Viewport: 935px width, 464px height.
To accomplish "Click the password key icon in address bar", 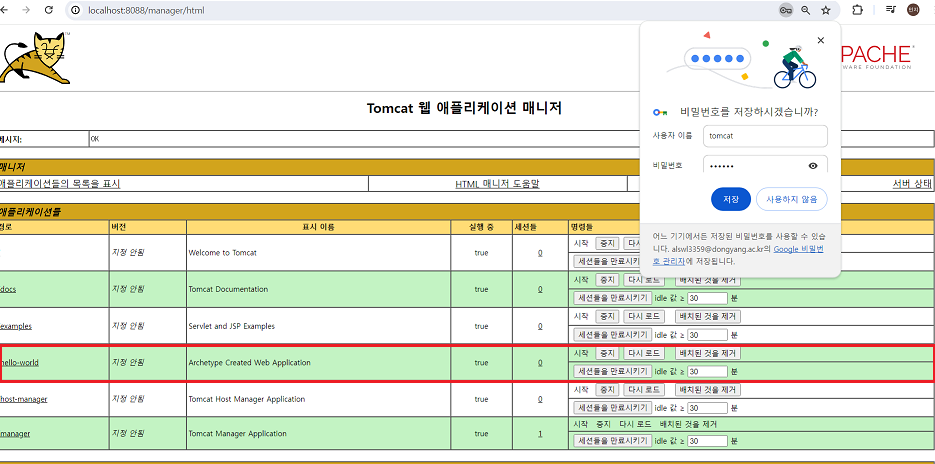I will [x=786, y=10].
